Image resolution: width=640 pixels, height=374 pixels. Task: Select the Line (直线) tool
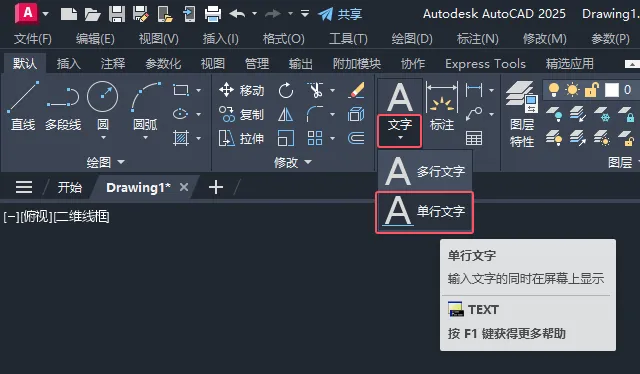[23, 106]
